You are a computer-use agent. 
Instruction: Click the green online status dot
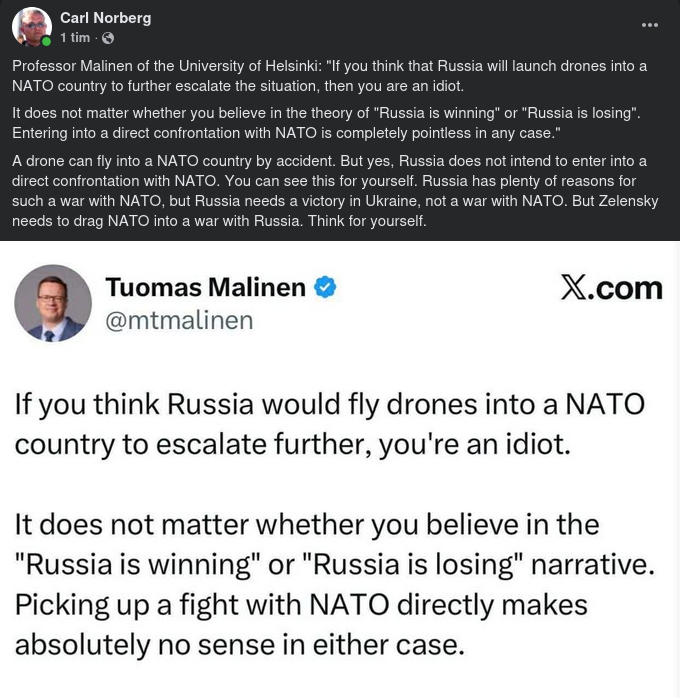46,42
